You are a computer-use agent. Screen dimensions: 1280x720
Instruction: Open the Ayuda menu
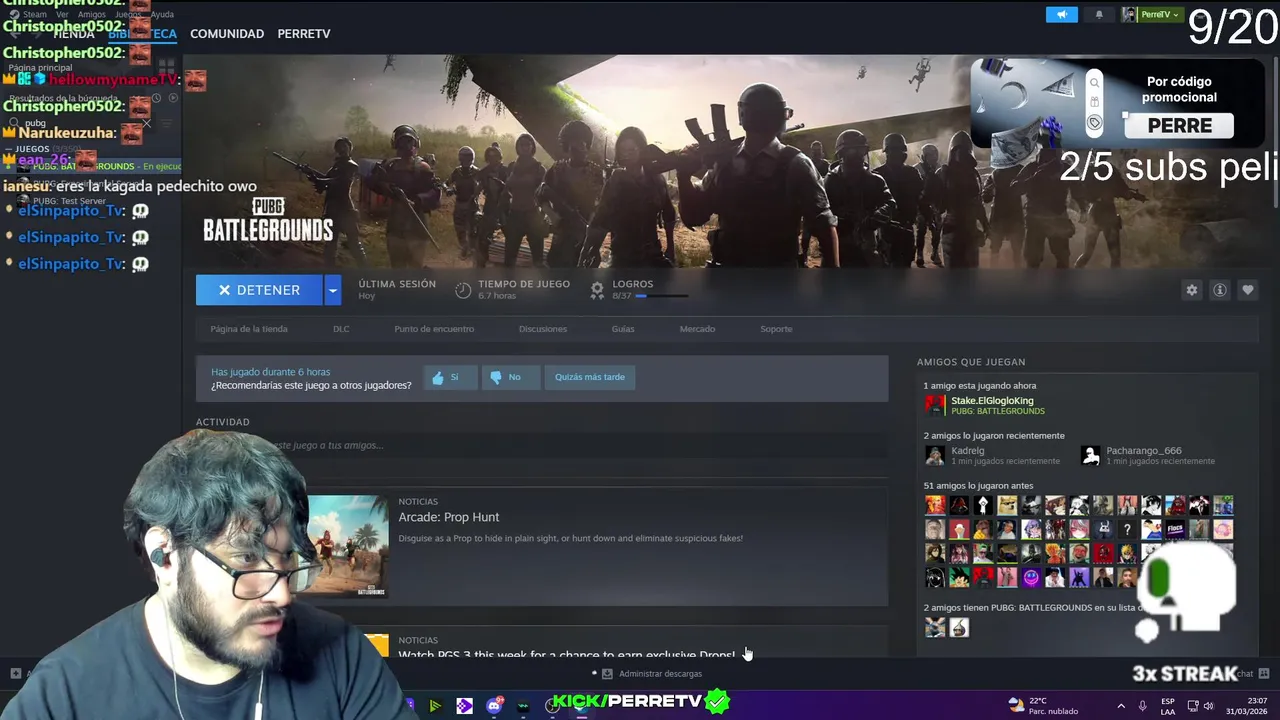pyautogui.click(x=161, y=14)
